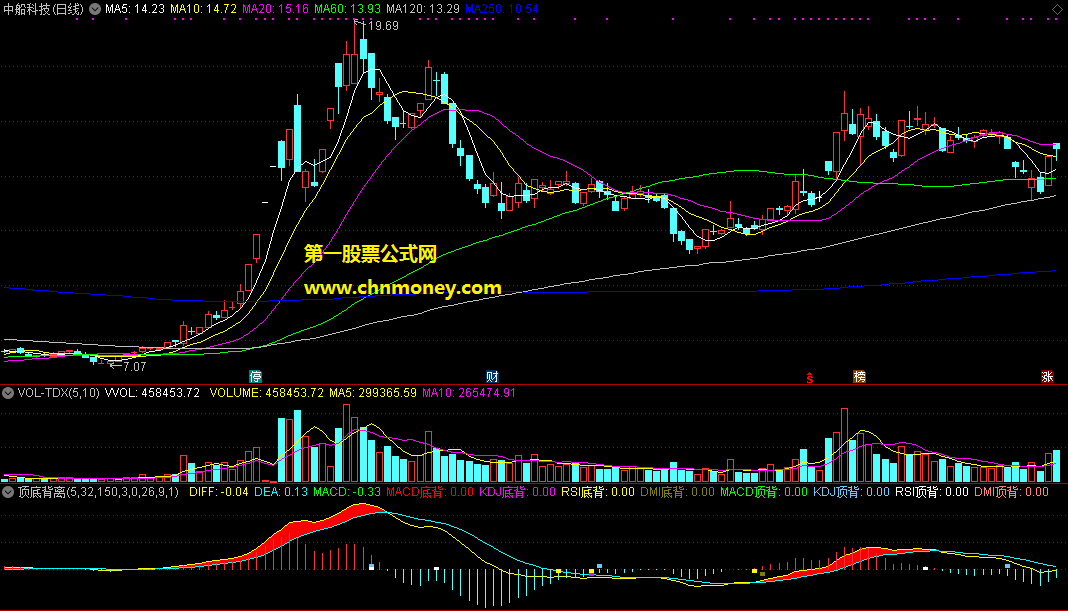Select volume MA5: 299365.59 label
The image size is (1068, 611).
[x=373, y=393]
